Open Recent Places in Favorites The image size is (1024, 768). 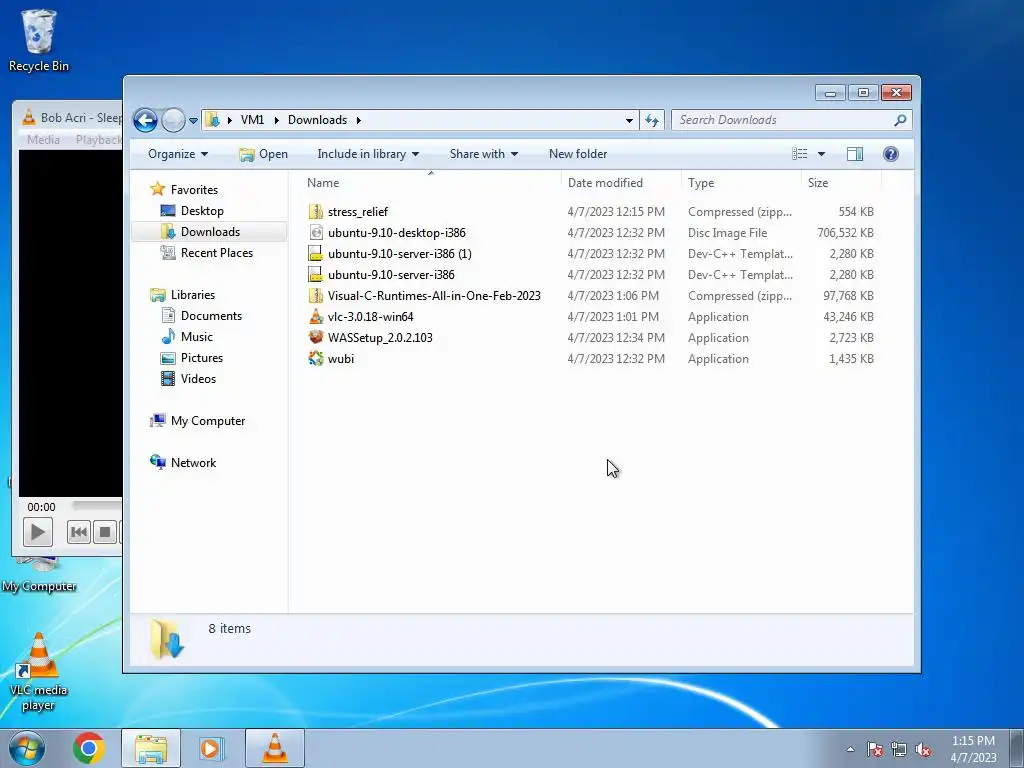click(x=216, y=253)
